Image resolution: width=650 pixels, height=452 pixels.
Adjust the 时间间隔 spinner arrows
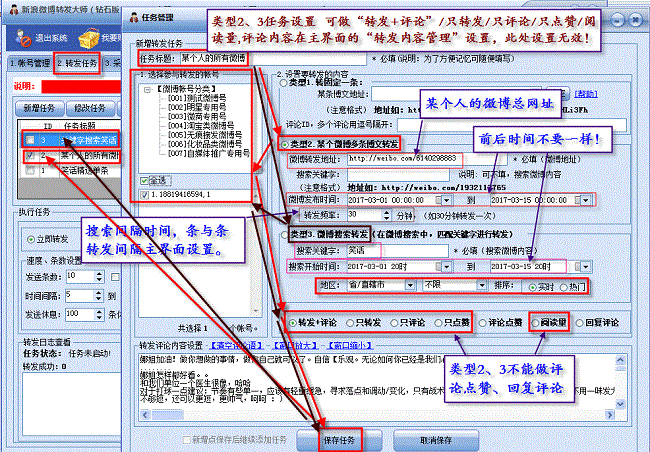point(98,295)
